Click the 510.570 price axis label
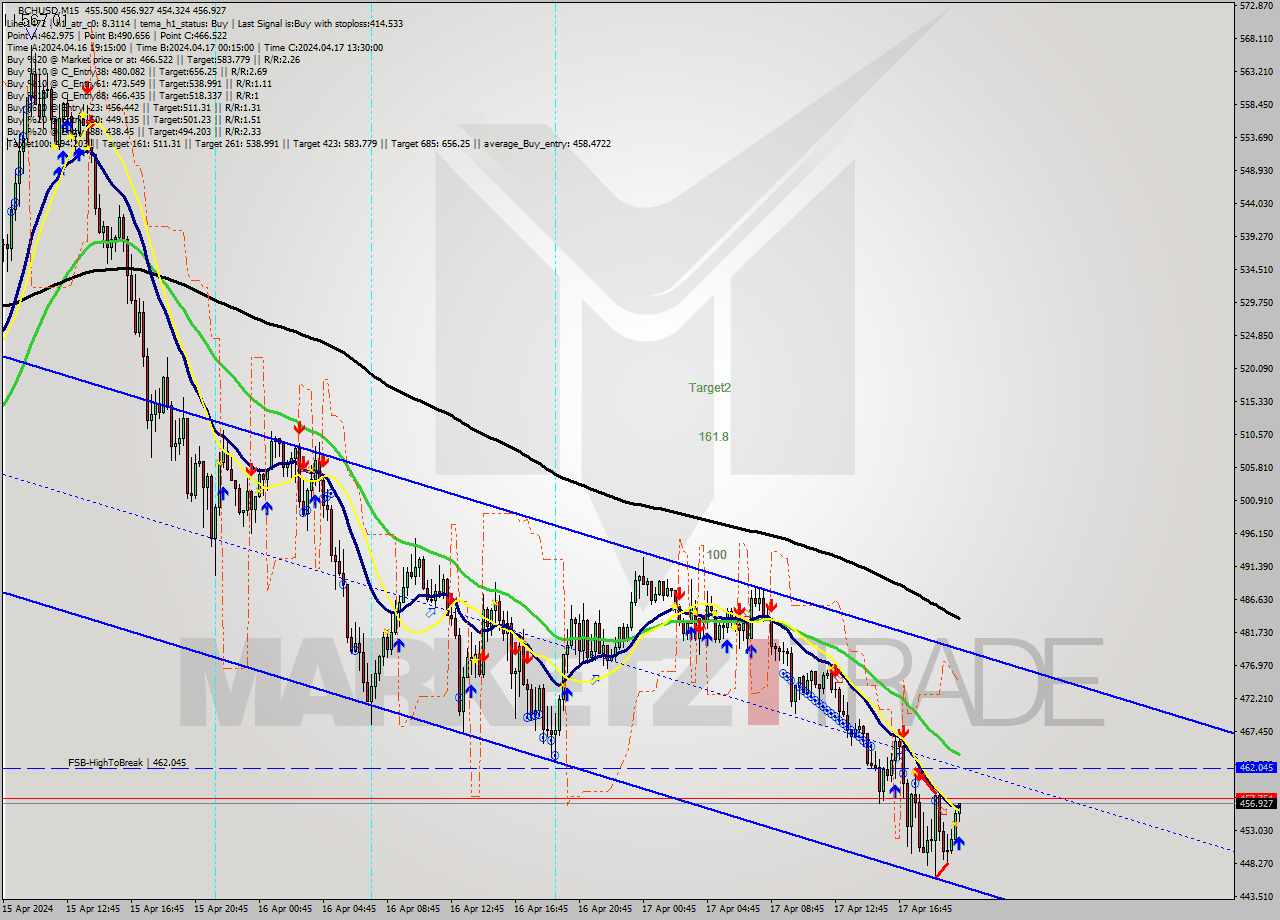The width and height of the screenshot is (1280, 920). (1256, 434)
